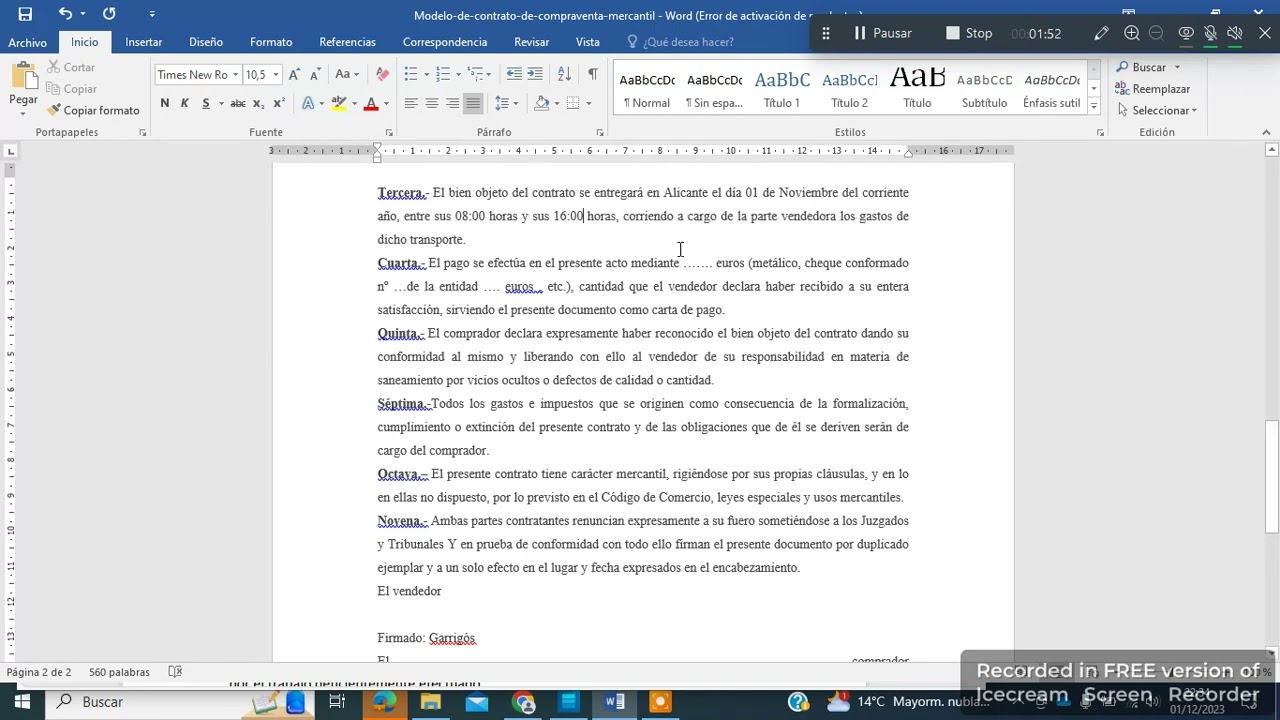
Task: Click the Pausar recording button
Action: pos(882,33)
